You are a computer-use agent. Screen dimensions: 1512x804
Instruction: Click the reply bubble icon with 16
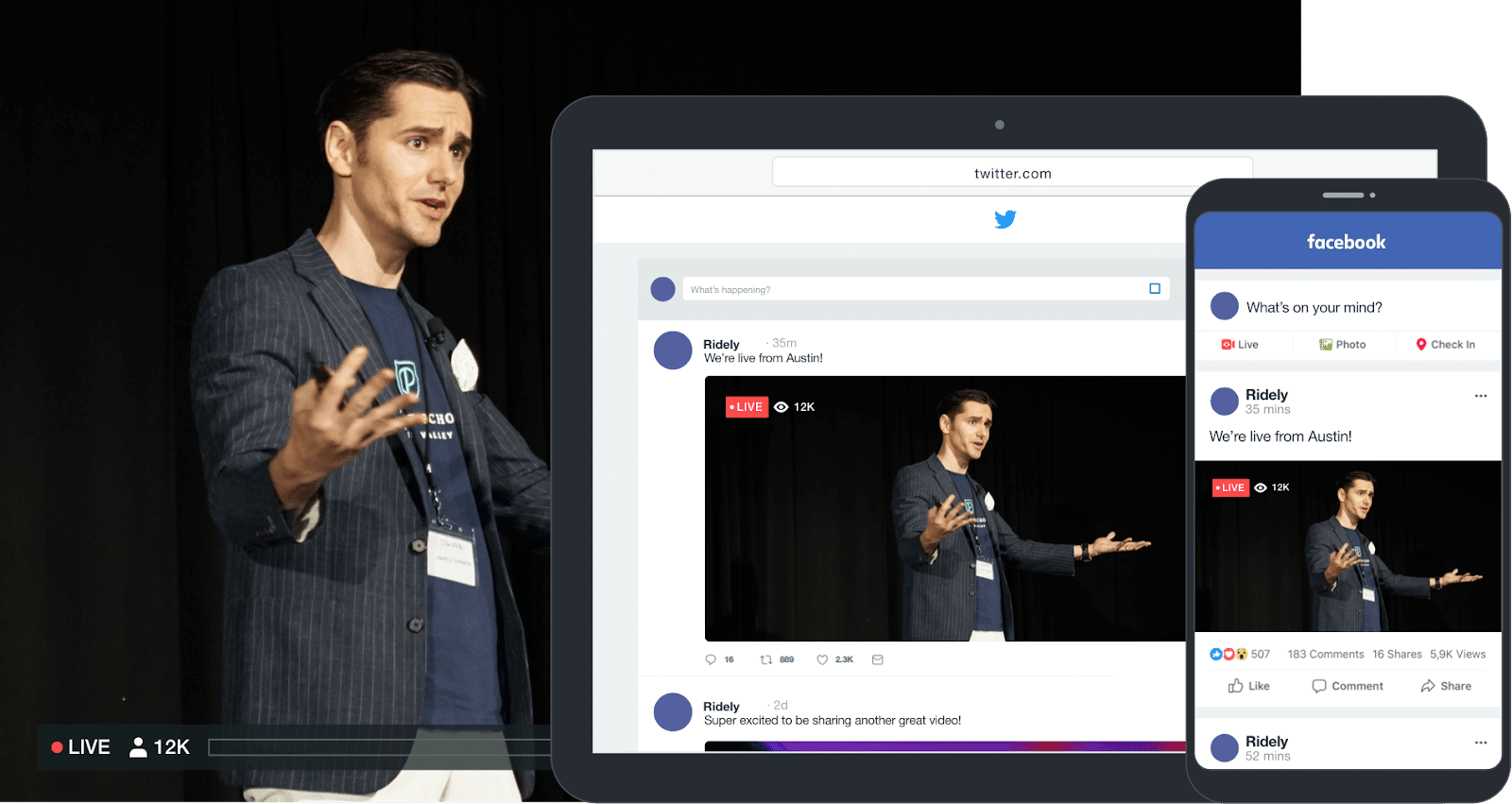pos(711,659)
